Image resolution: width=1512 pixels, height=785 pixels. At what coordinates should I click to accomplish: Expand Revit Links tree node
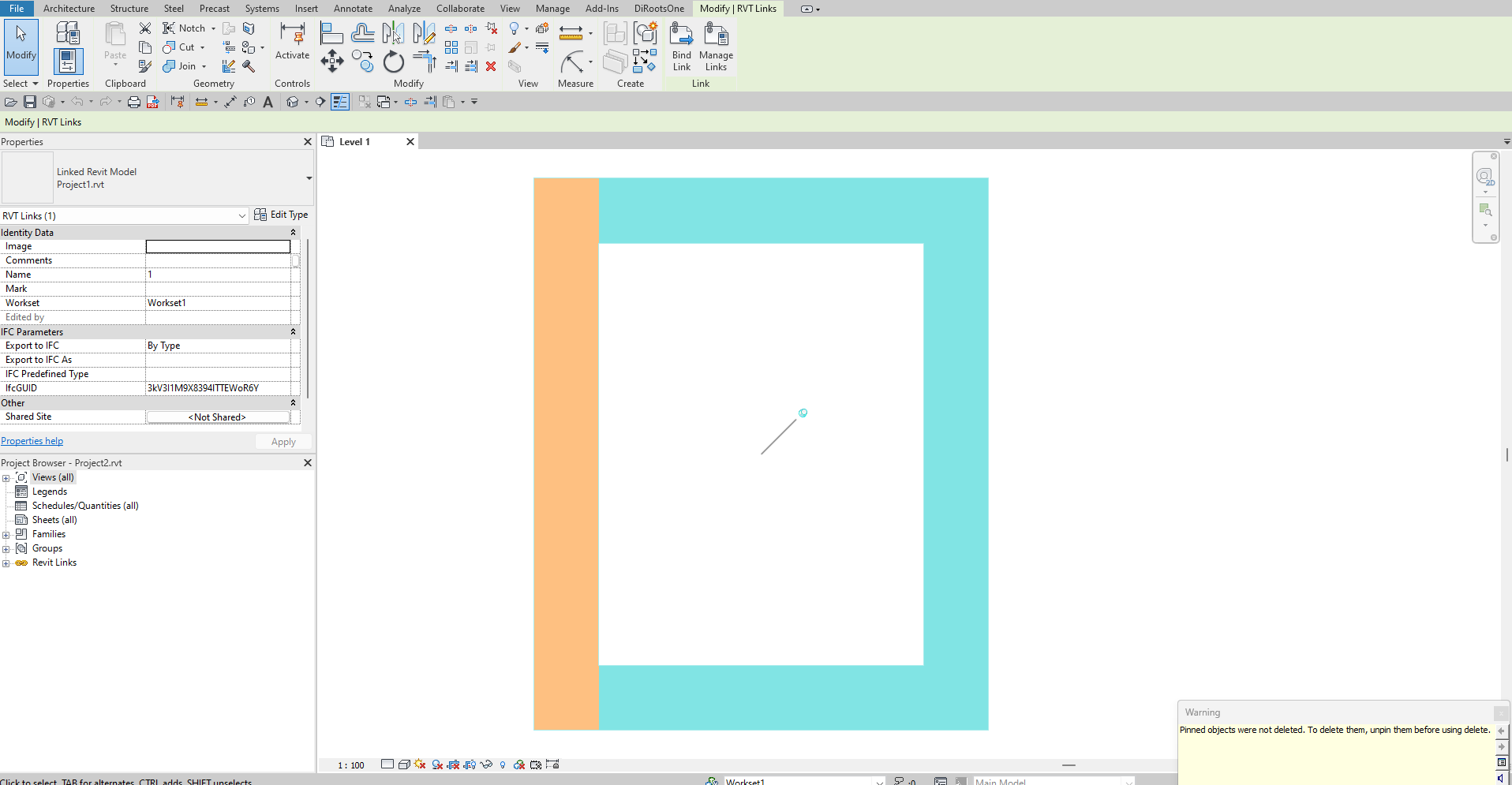(6, 563)
